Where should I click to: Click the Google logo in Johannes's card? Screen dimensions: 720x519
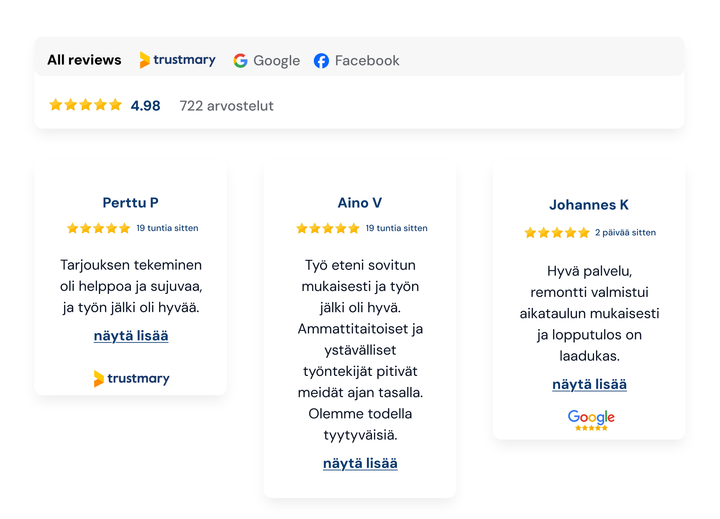pos(590,419)
